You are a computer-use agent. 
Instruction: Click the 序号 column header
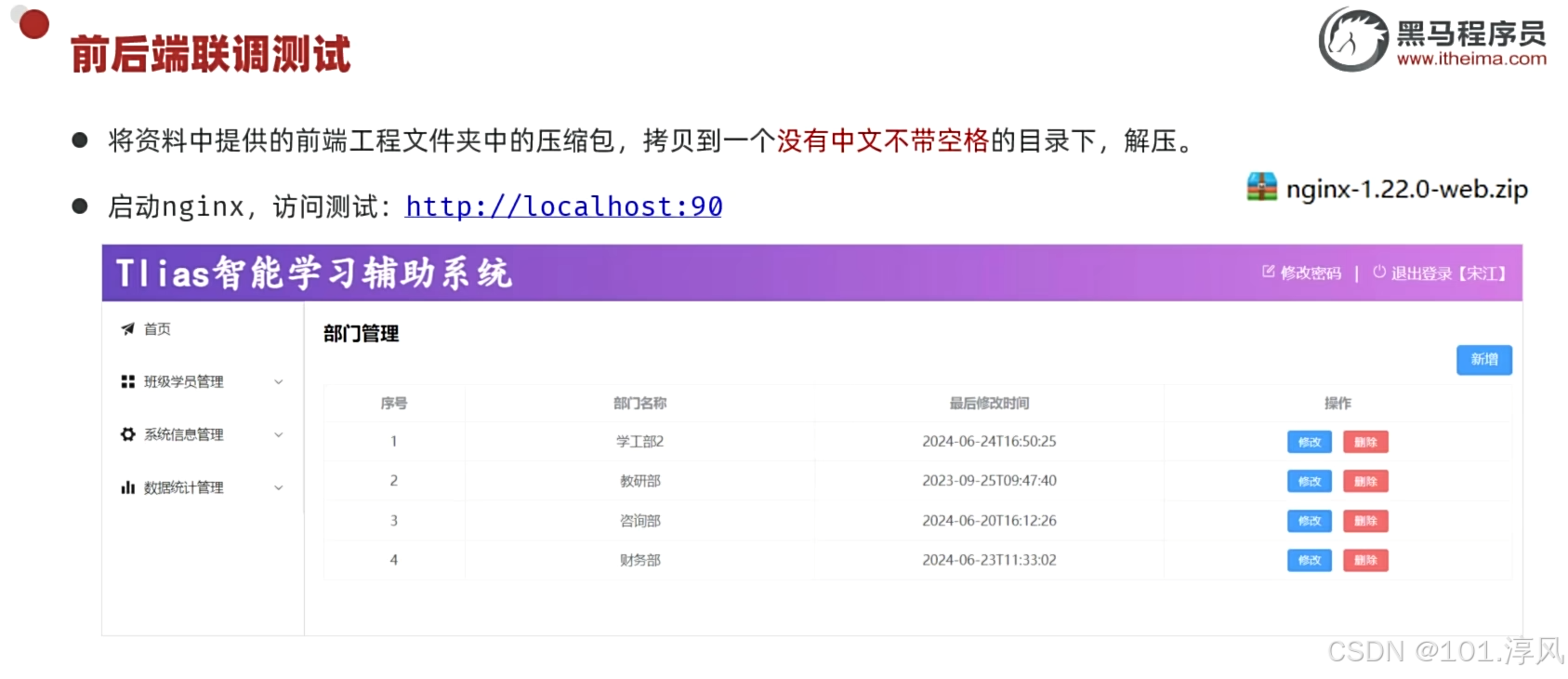394,404
